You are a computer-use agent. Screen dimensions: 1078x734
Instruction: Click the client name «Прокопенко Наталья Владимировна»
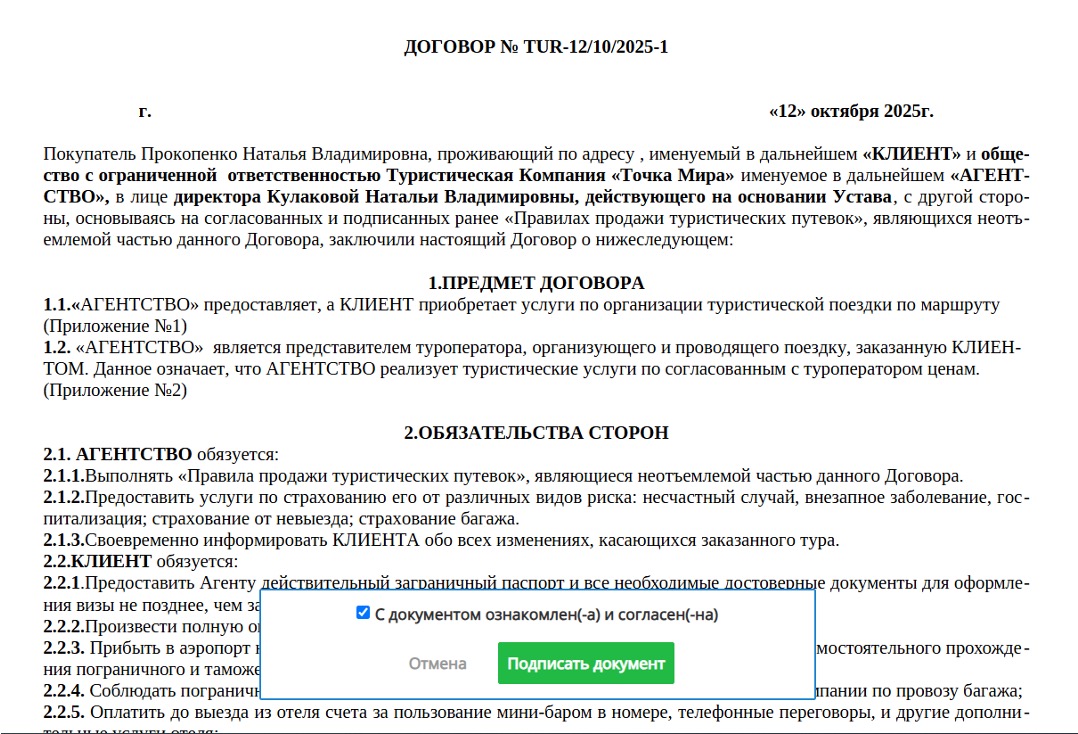[x=286, y=154]
